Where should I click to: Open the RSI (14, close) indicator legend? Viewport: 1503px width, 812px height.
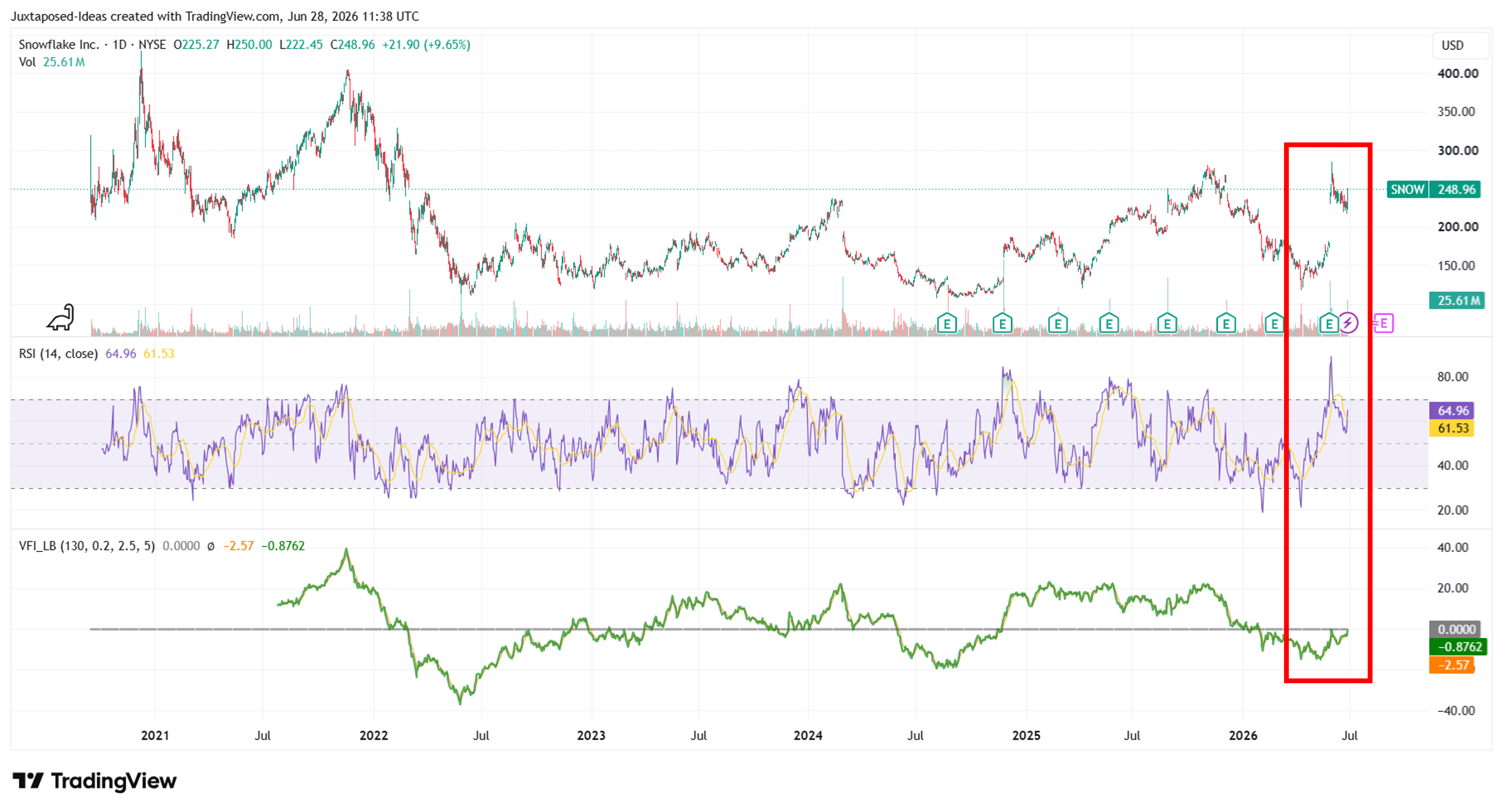coord(58,354)
